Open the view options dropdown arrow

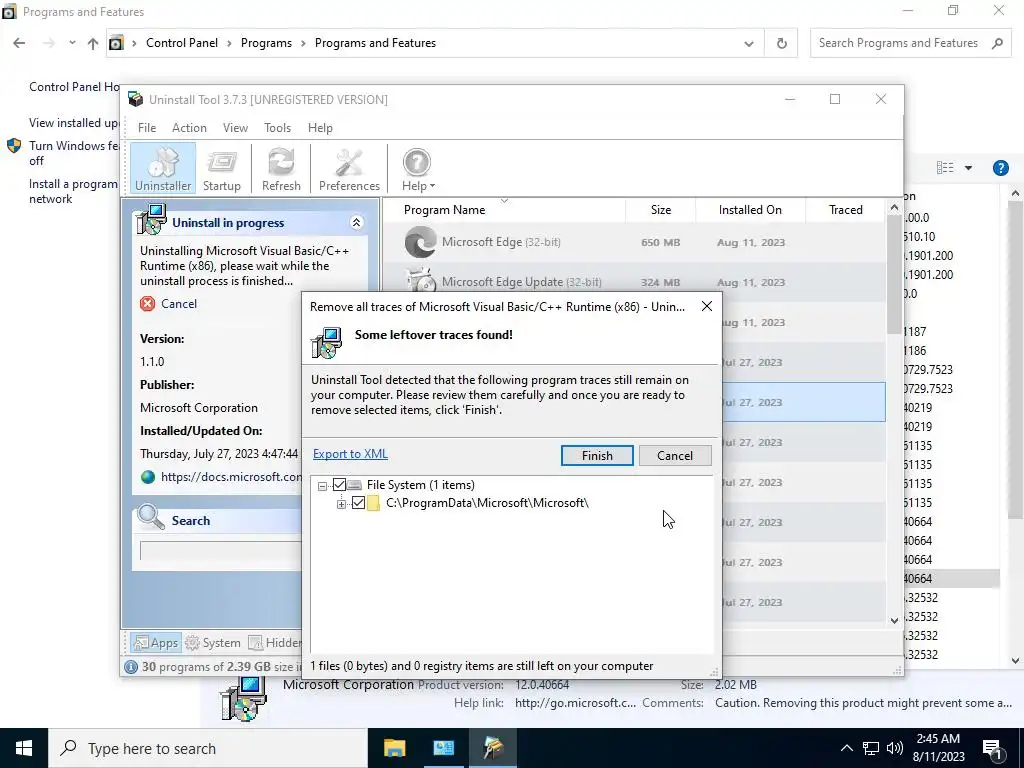968,168
